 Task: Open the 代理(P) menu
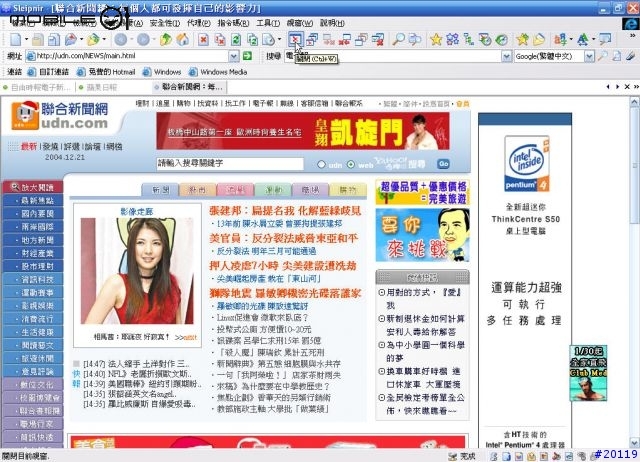coord(199,23)
